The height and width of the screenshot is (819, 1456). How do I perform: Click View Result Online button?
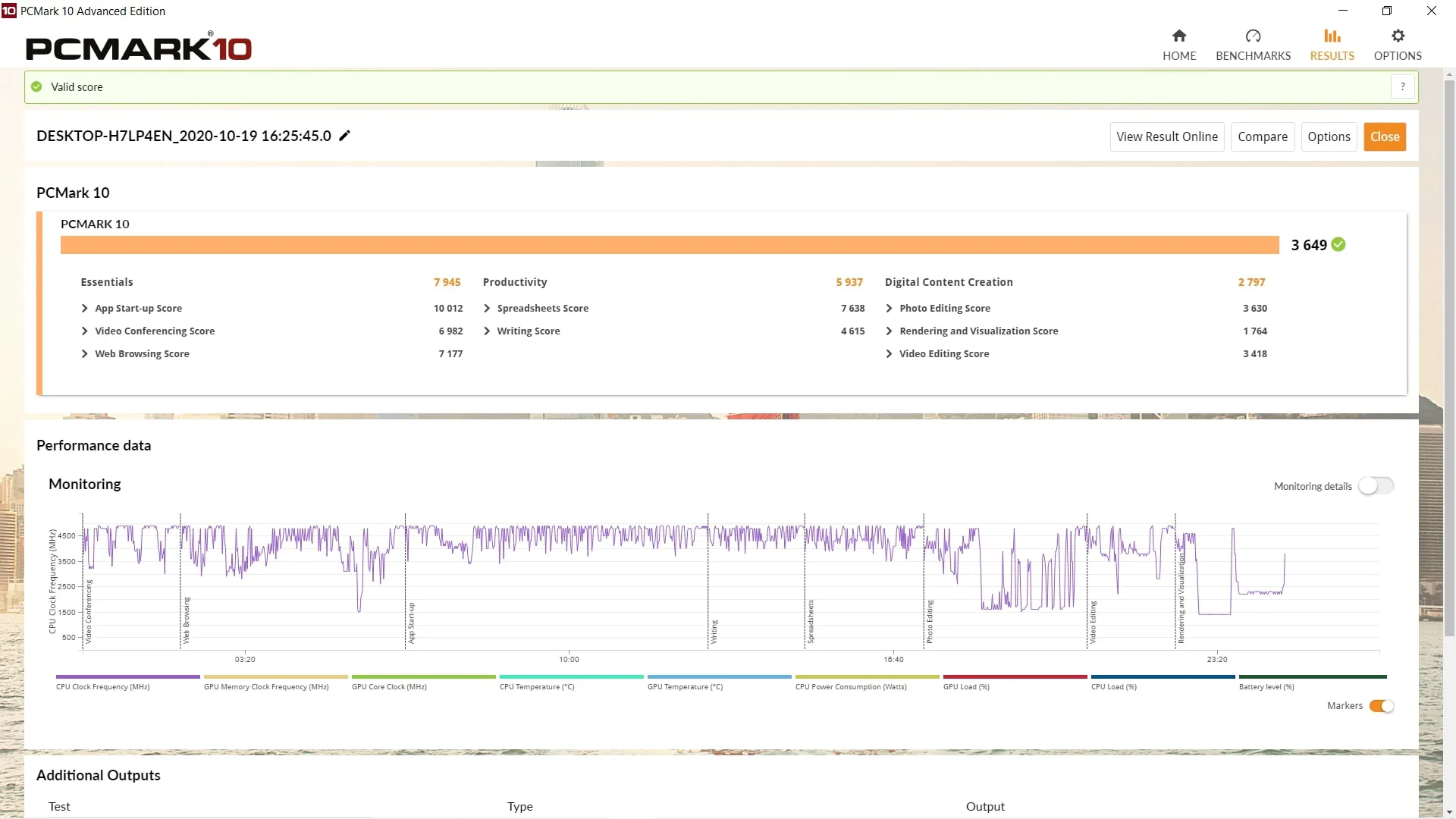tap(1167, 136)
